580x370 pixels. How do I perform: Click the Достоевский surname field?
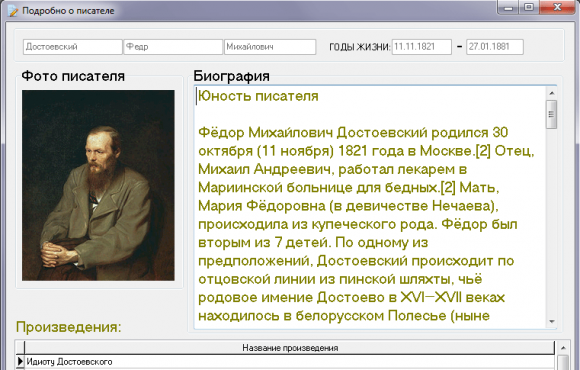pos(73,47)
